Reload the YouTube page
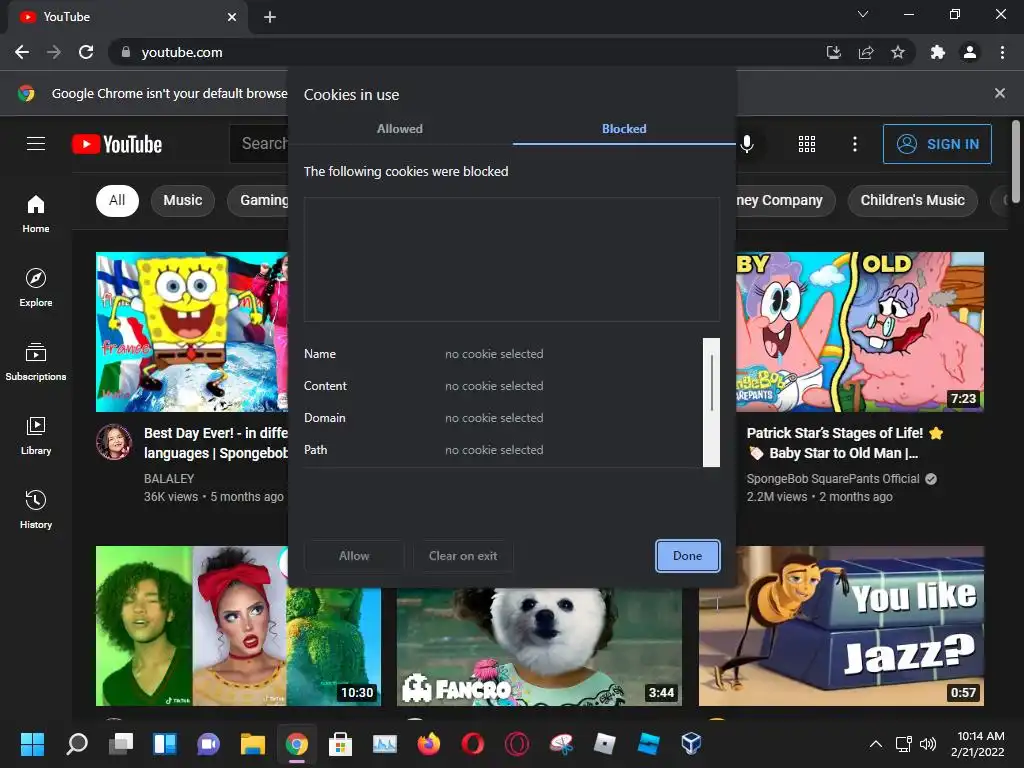 (x=86, y=52)
